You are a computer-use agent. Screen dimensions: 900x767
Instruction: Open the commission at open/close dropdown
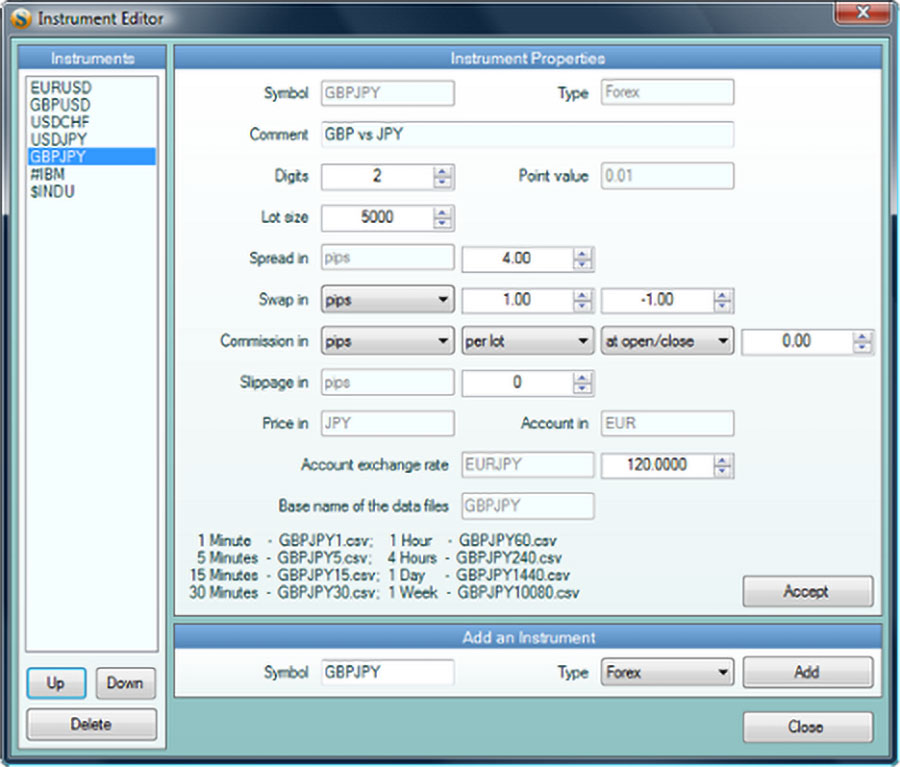point(667,341)
